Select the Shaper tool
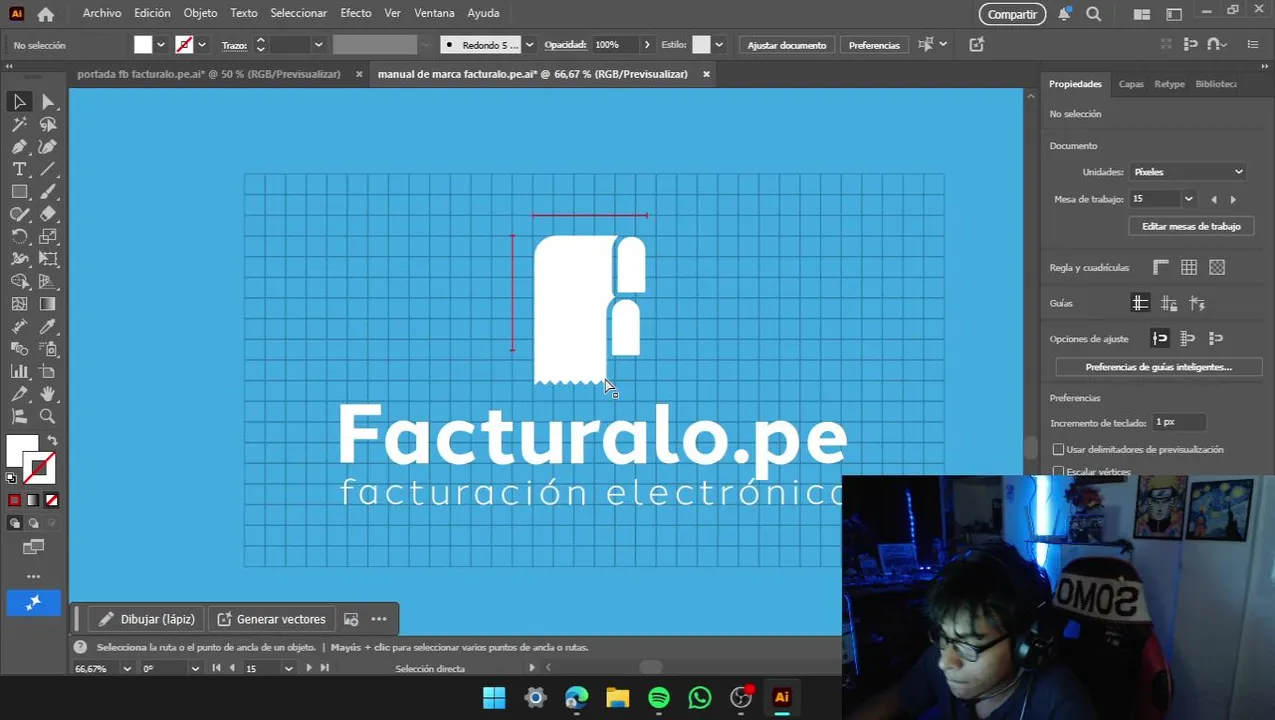This screenshot has height=720, width=1275. point(19,214)
